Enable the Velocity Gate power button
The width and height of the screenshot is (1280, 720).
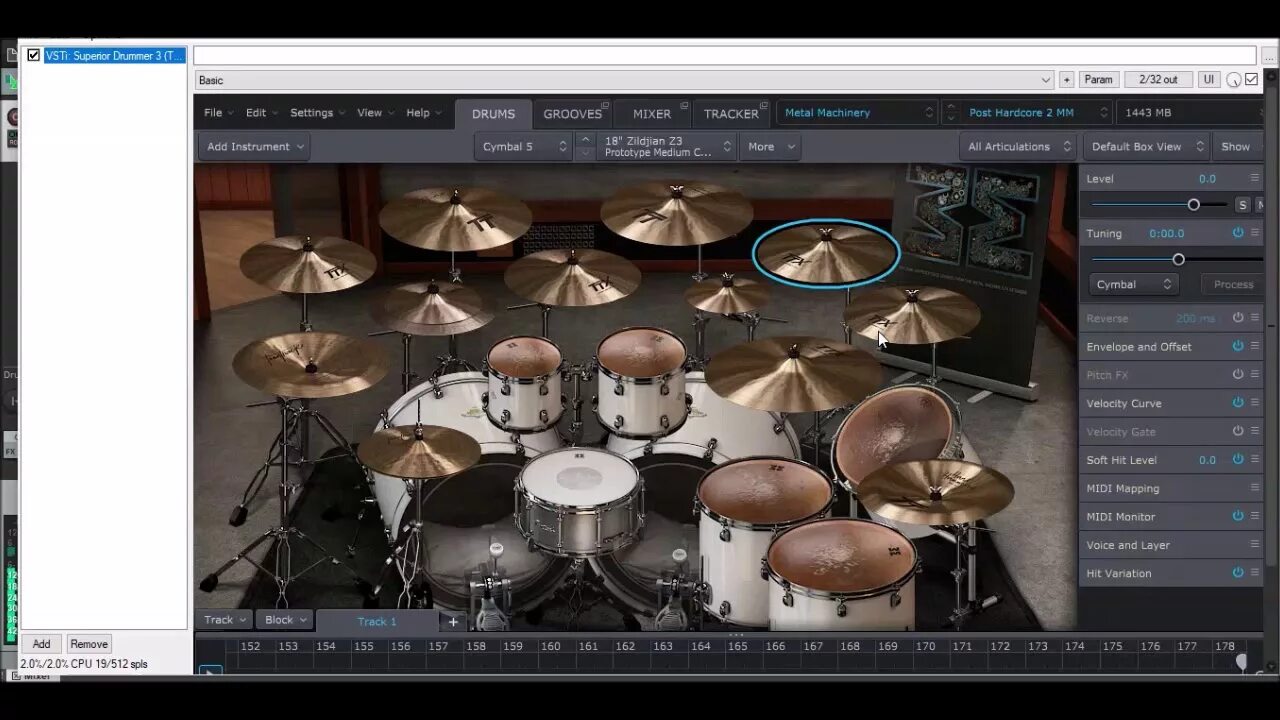(1238, 431)
